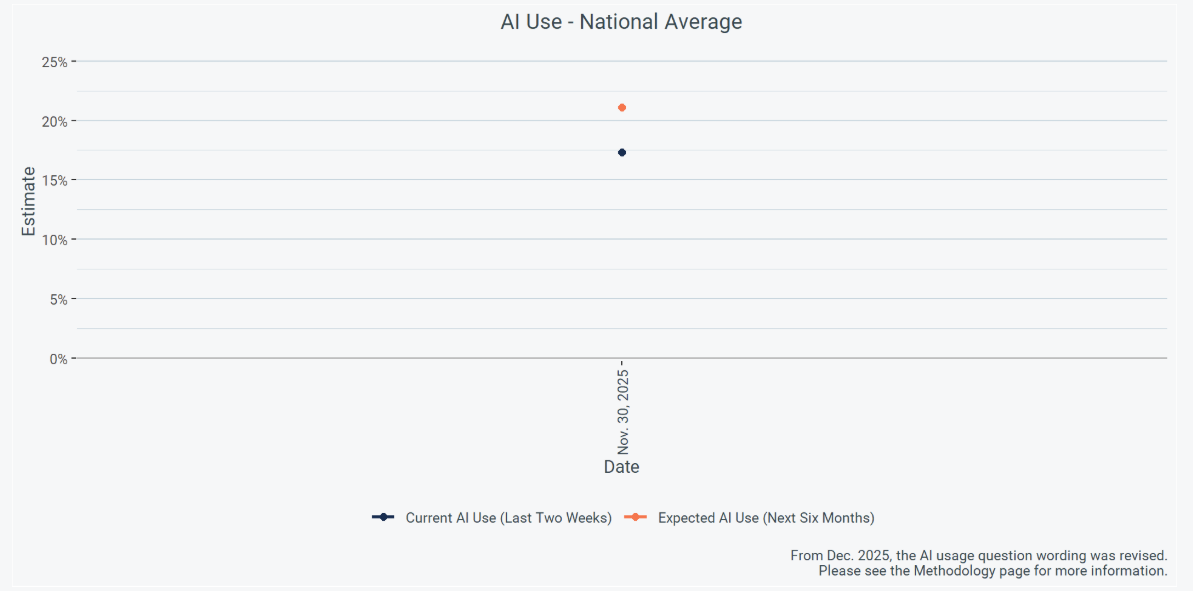This screenshot has width=1193, height=591.
Task: Click the navy legend marker icon
Action: tap(383, 517)
